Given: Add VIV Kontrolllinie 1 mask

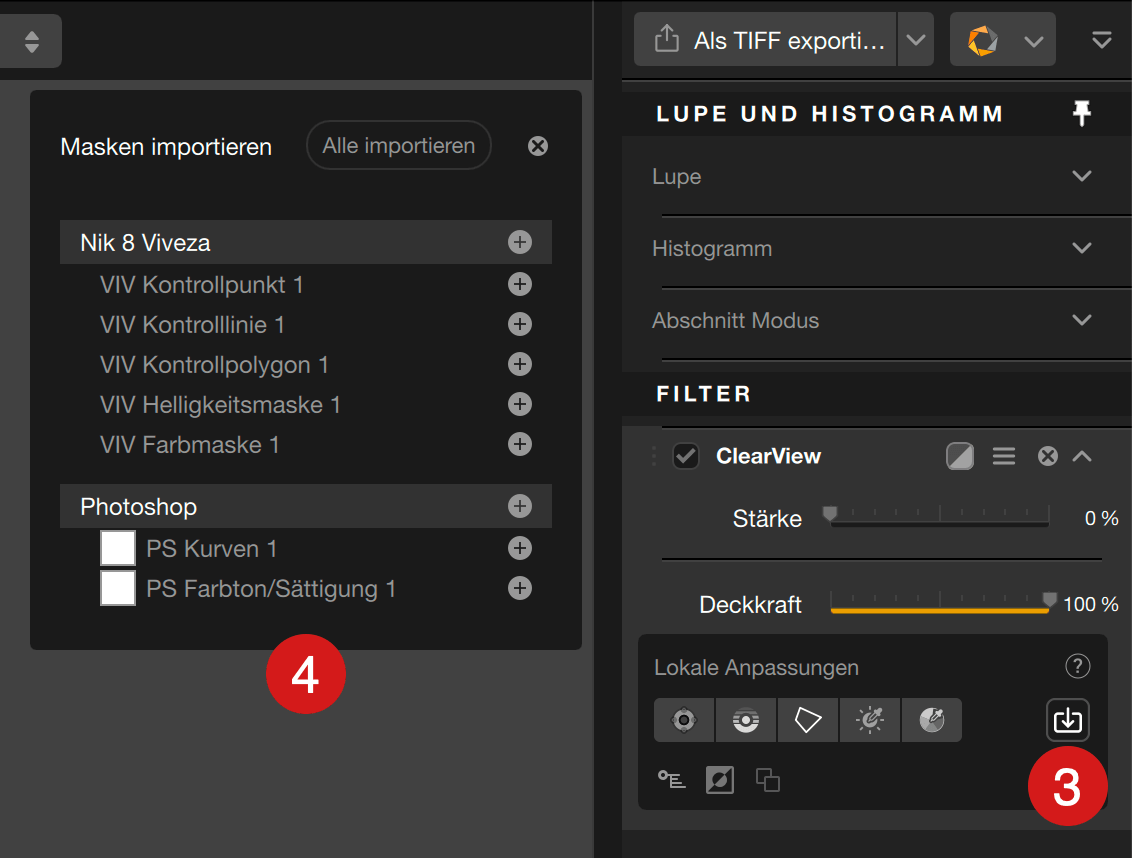Looking at the screenshot, I should tap(520, 324).
